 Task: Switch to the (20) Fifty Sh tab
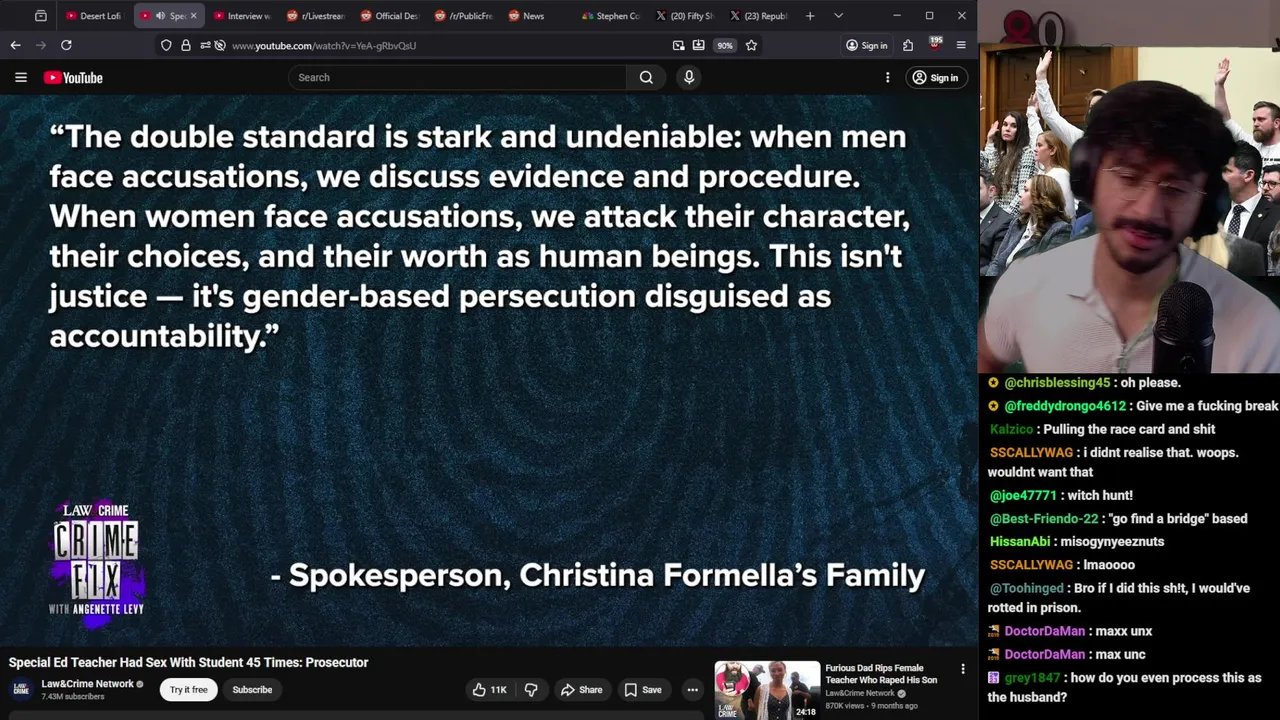(685, 16)
